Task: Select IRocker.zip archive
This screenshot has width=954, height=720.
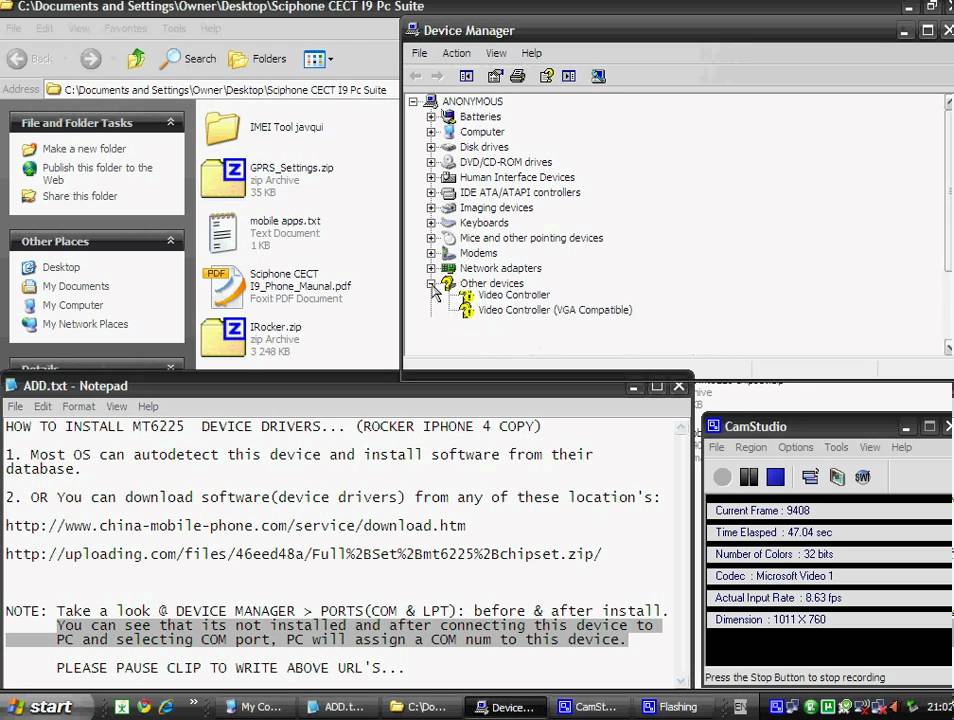Action: pyautogui.click(x=251, y=338)
